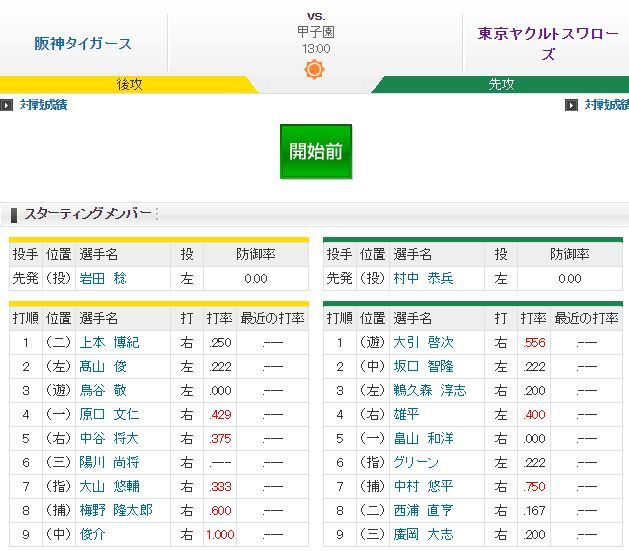Click the 防御率 header in the 阪神 pitcher table
This screenshot has height=551, width=629.
coord(256,254)
